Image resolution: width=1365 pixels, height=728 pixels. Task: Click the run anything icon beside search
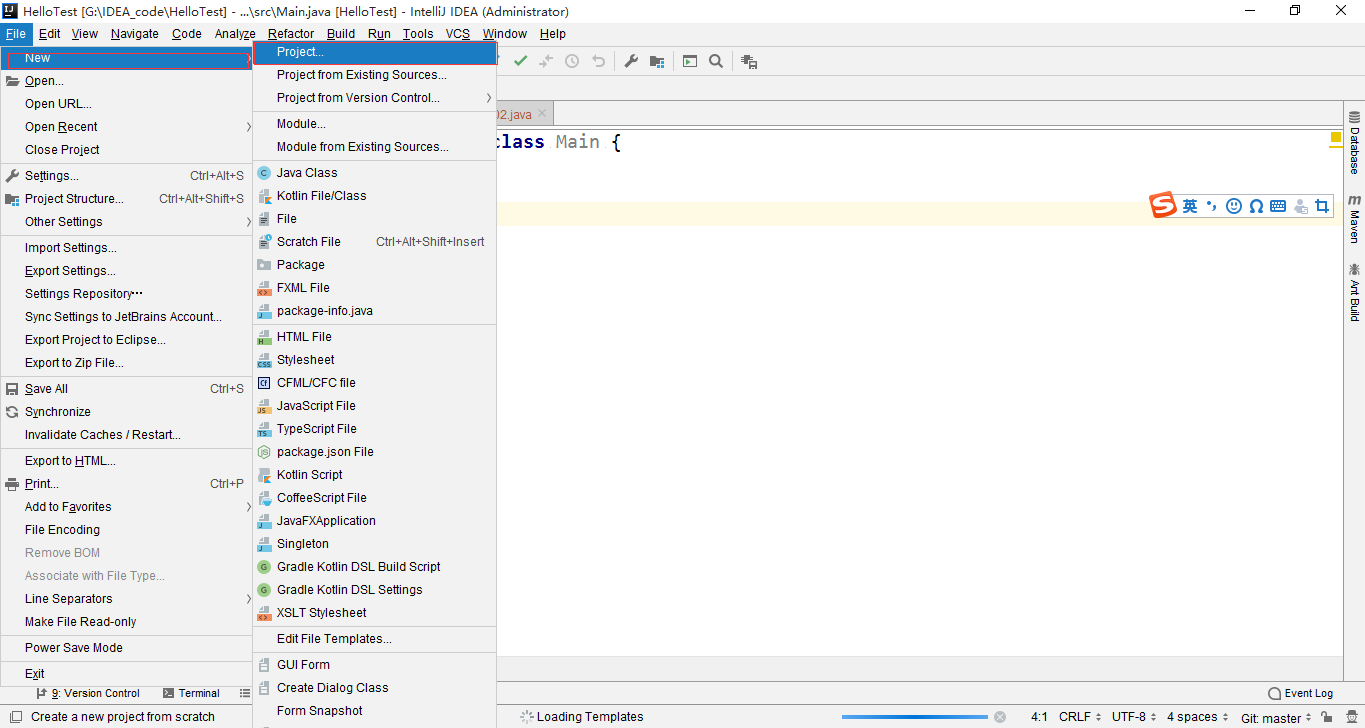tap(690, 61)
